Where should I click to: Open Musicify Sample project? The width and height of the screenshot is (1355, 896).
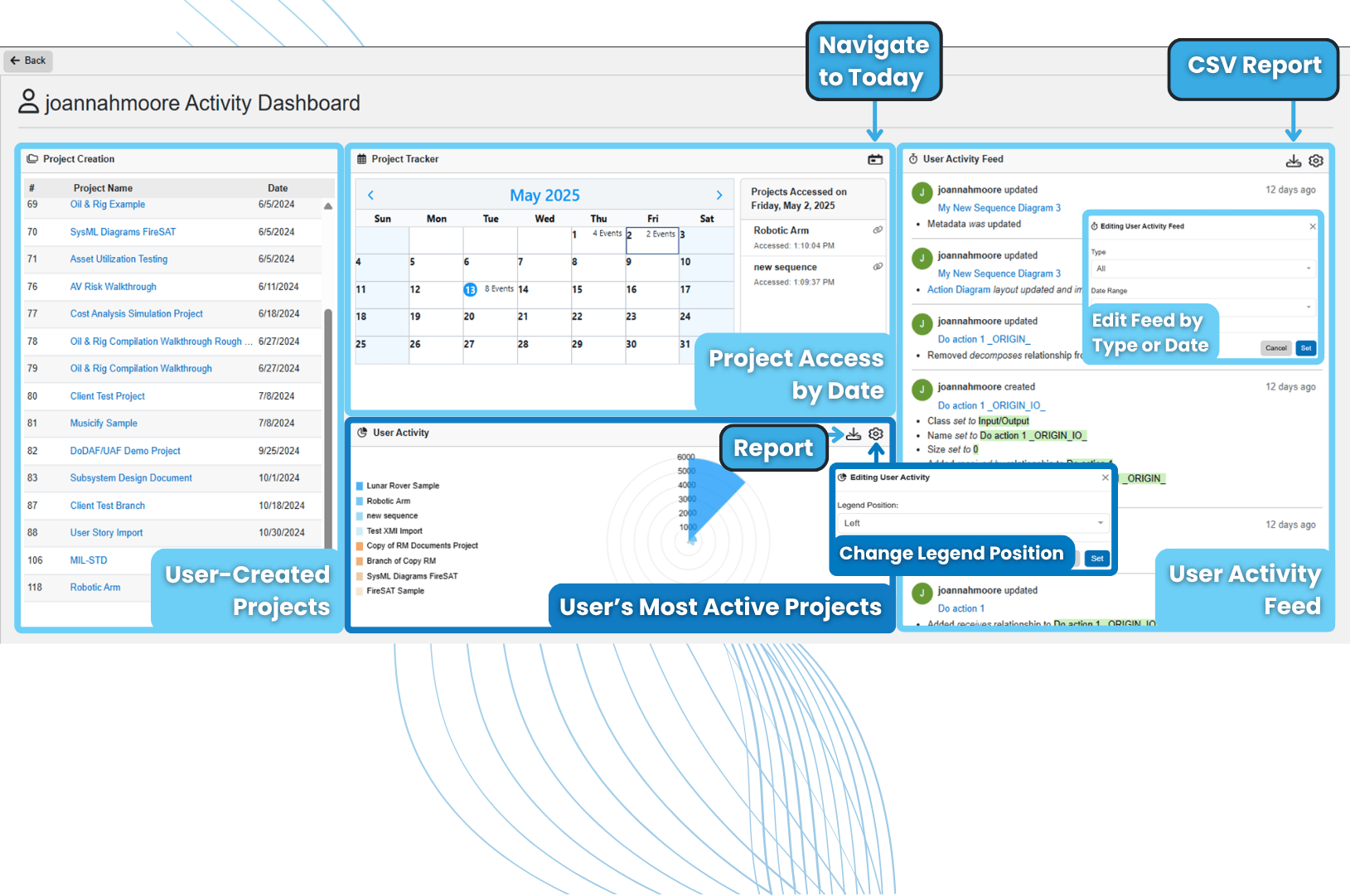click(x=104, y=424)
